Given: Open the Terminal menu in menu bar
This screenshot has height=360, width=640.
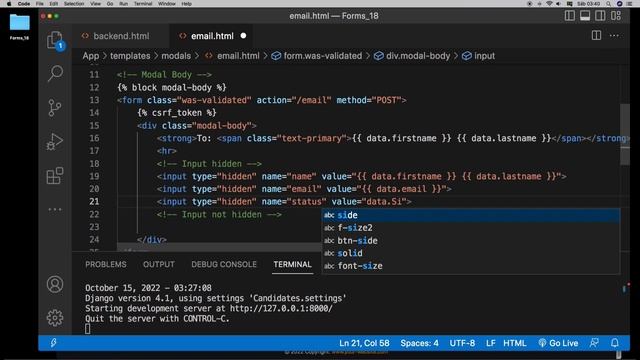Looking at the screenshot, I should tap(143, 4).
